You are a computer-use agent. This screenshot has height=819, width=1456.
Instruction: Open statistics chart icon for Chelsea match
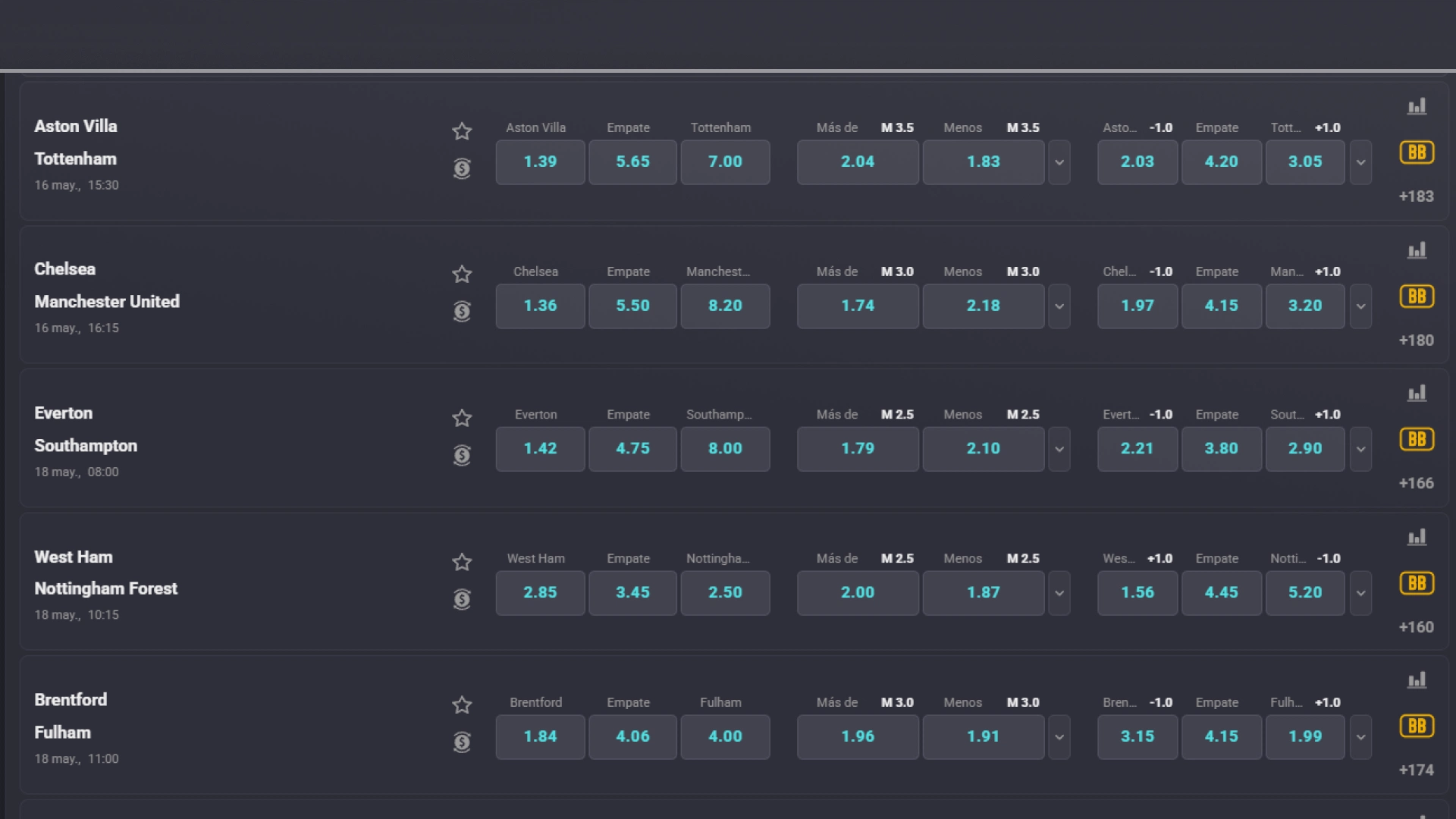[x=1417, y=250]
